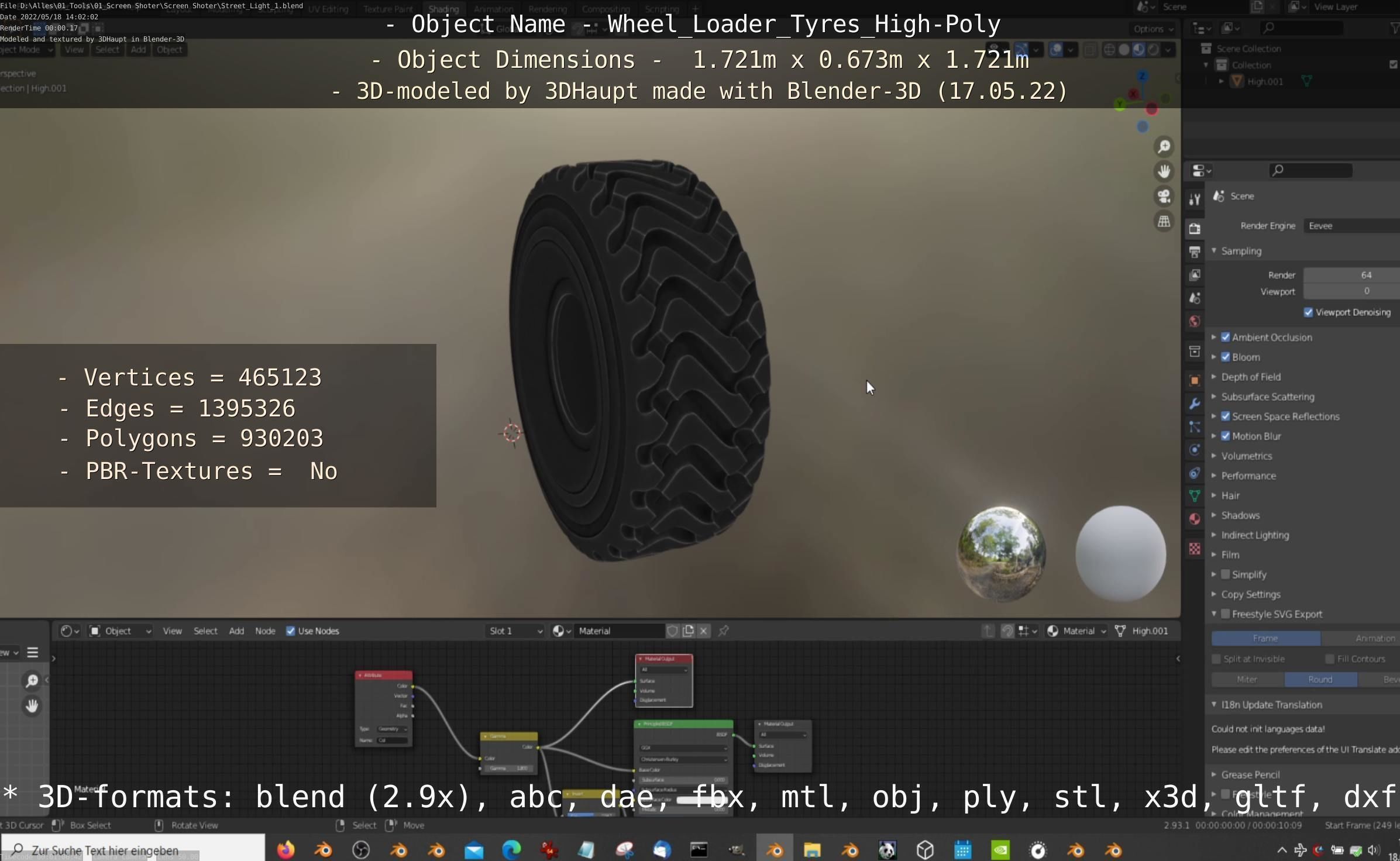Toggle viewport overlays icon
Viewport: 1400px width, 861px height.
(x=1056, y=50)
